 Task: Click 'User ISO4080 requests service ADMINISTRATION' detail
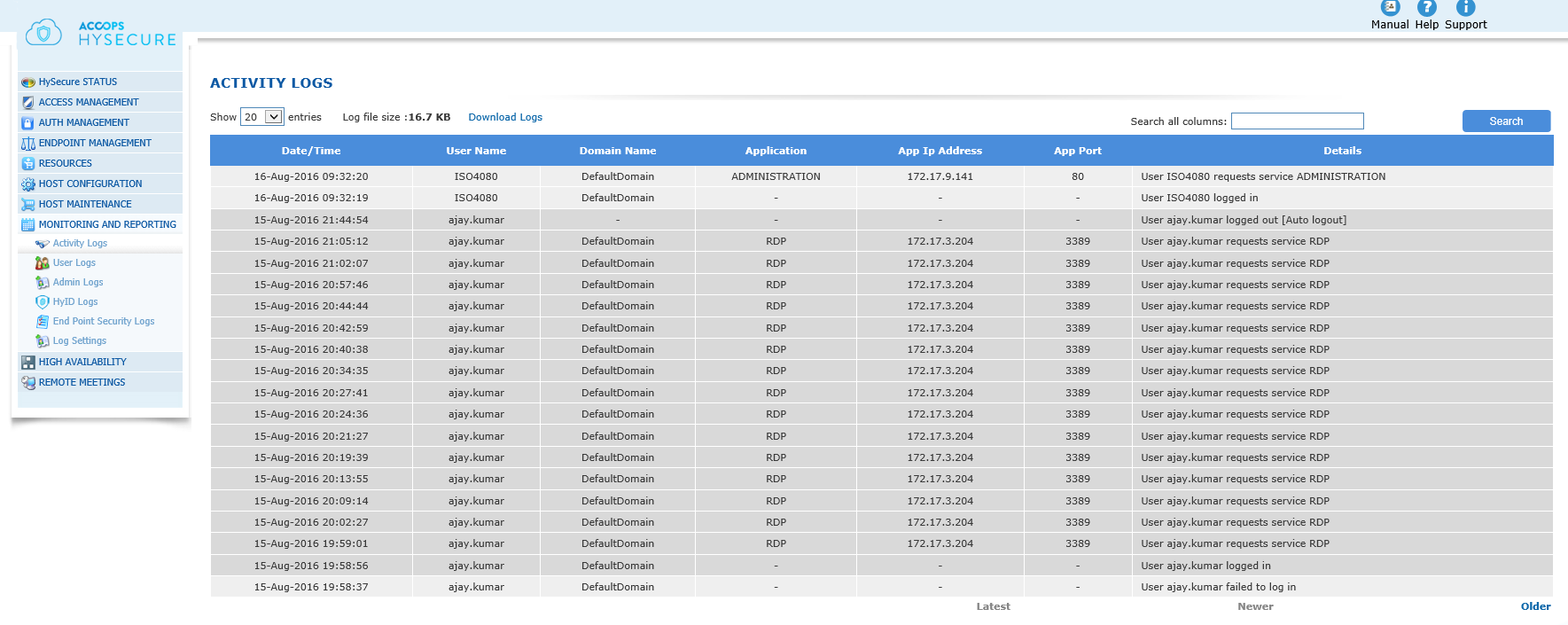point(1263,176)
